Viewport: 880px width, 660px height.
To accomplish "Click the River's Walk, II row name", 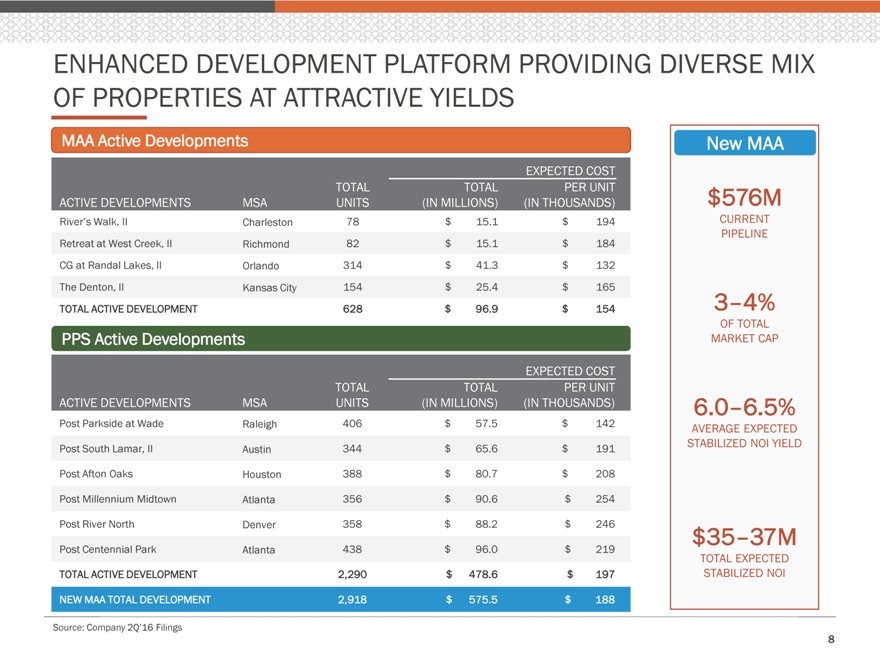I will 102,221.
